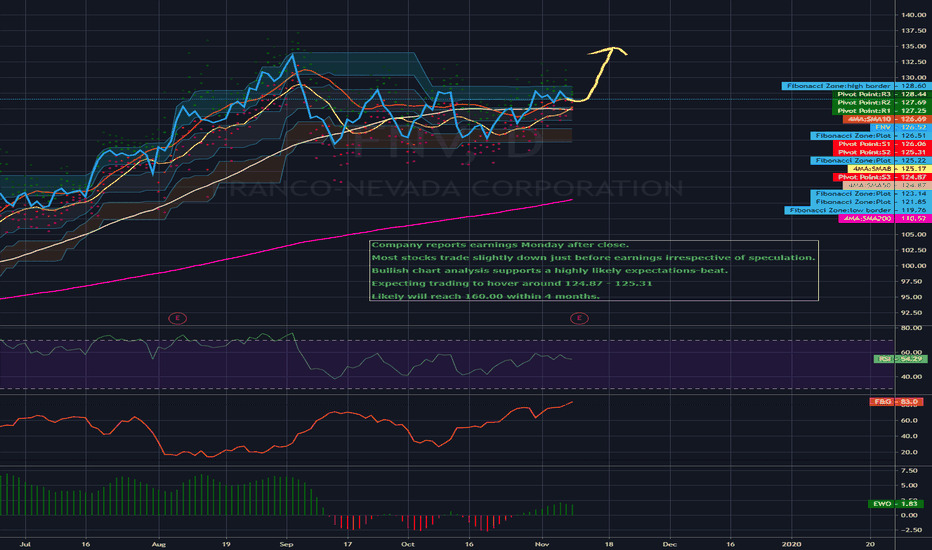Click the Sep date on time axis
Image resolution: width=932 pixels, height=550 pixels.
(286, 544)
